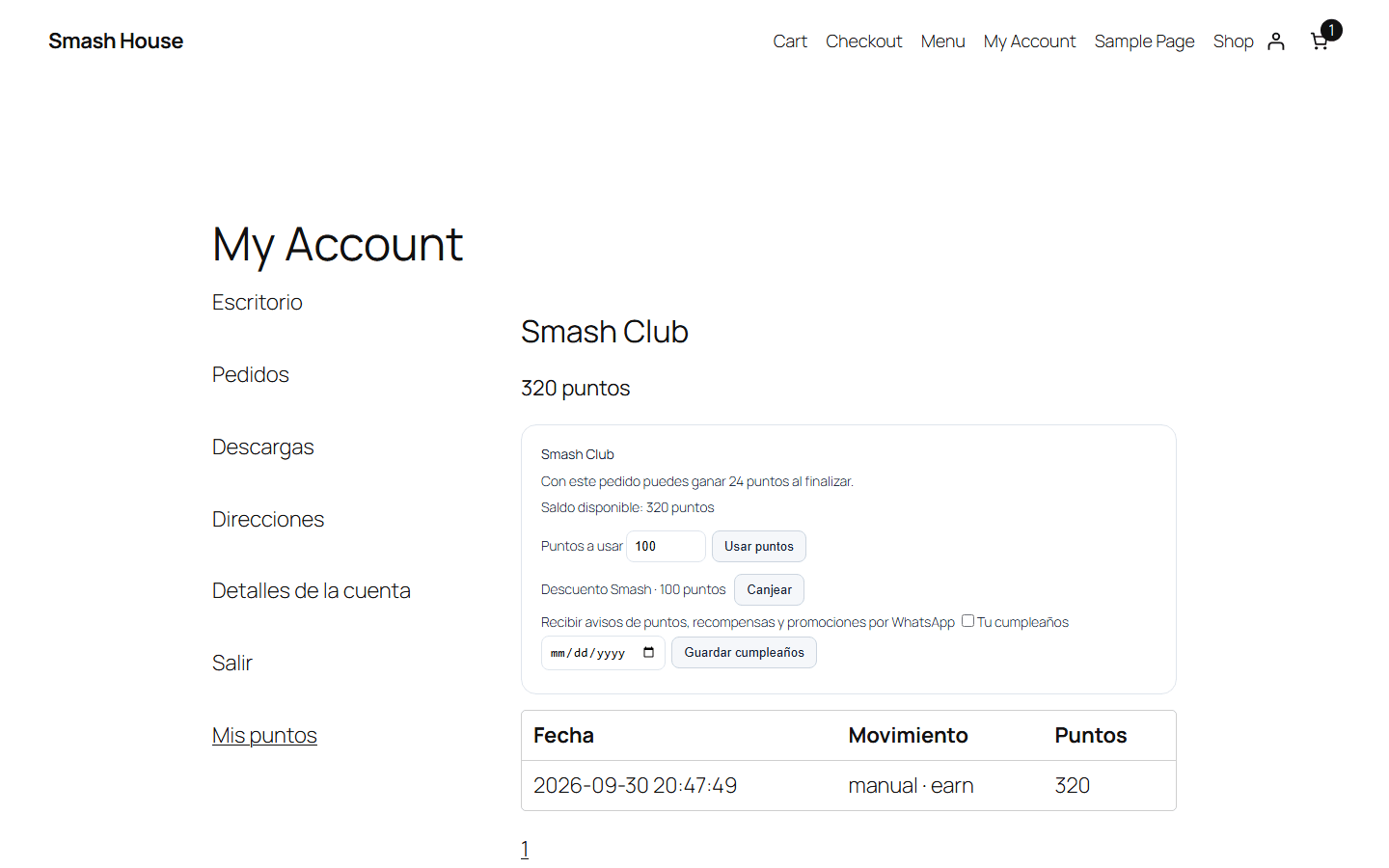Screen dimensions: 1389x868
Task: Select the 2026-09-30 20:47:49 date cell
Action: pos(678,786)
